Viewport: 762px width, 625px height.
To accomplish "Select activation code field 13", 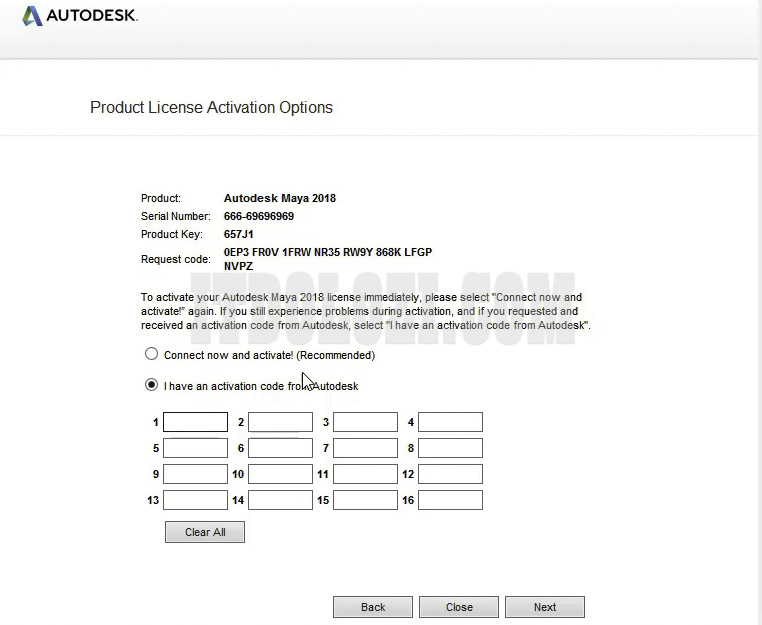I will [195, 500].
